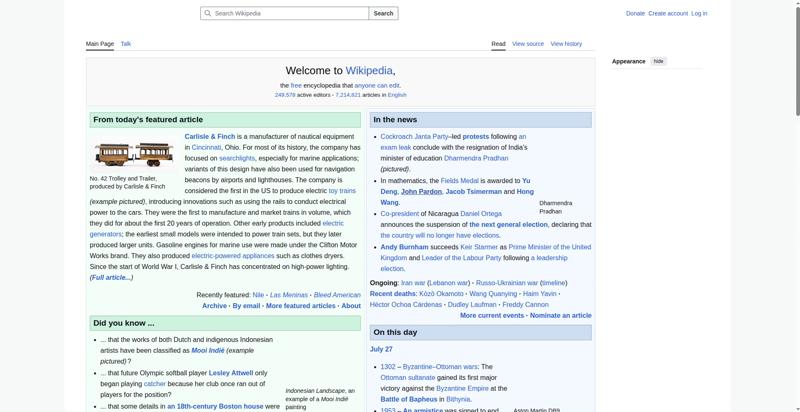
Task: Open the electric-powered appliances link
Action: [x=233, y=256]
